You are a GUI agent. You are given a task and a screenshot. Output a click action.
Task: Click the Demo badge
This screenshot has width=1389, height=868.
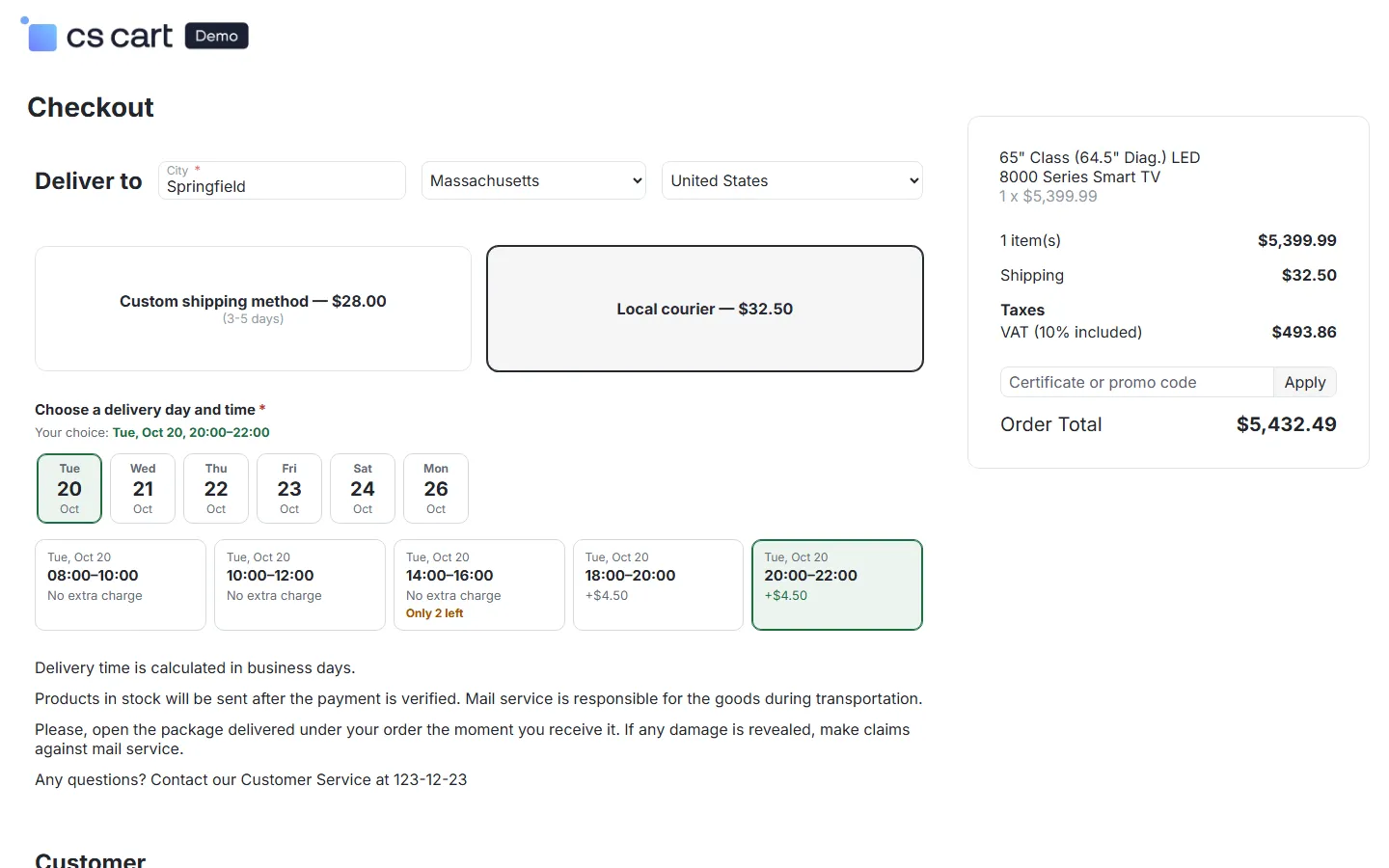pos(217,36)
